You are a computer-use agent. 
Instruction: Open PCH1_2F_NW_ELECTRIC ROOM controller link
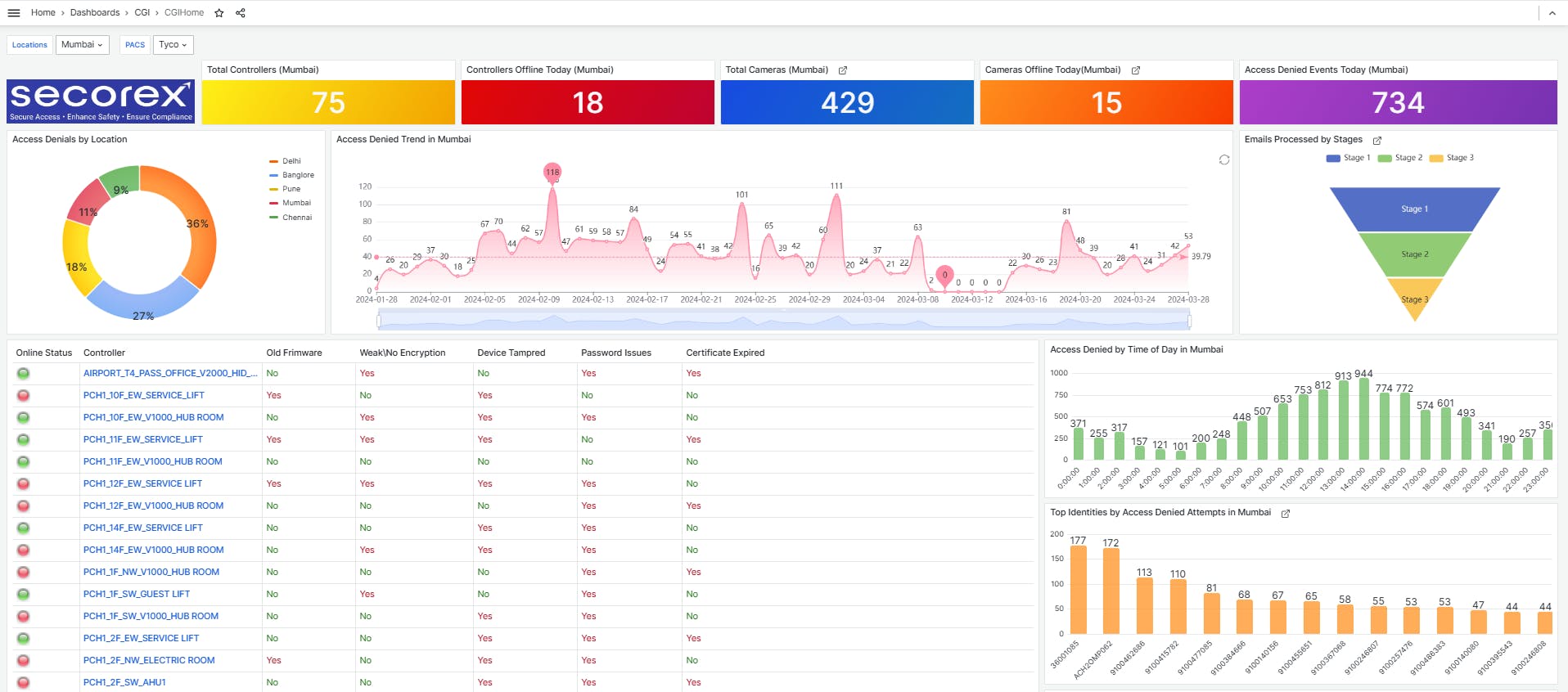click(149, 660)
